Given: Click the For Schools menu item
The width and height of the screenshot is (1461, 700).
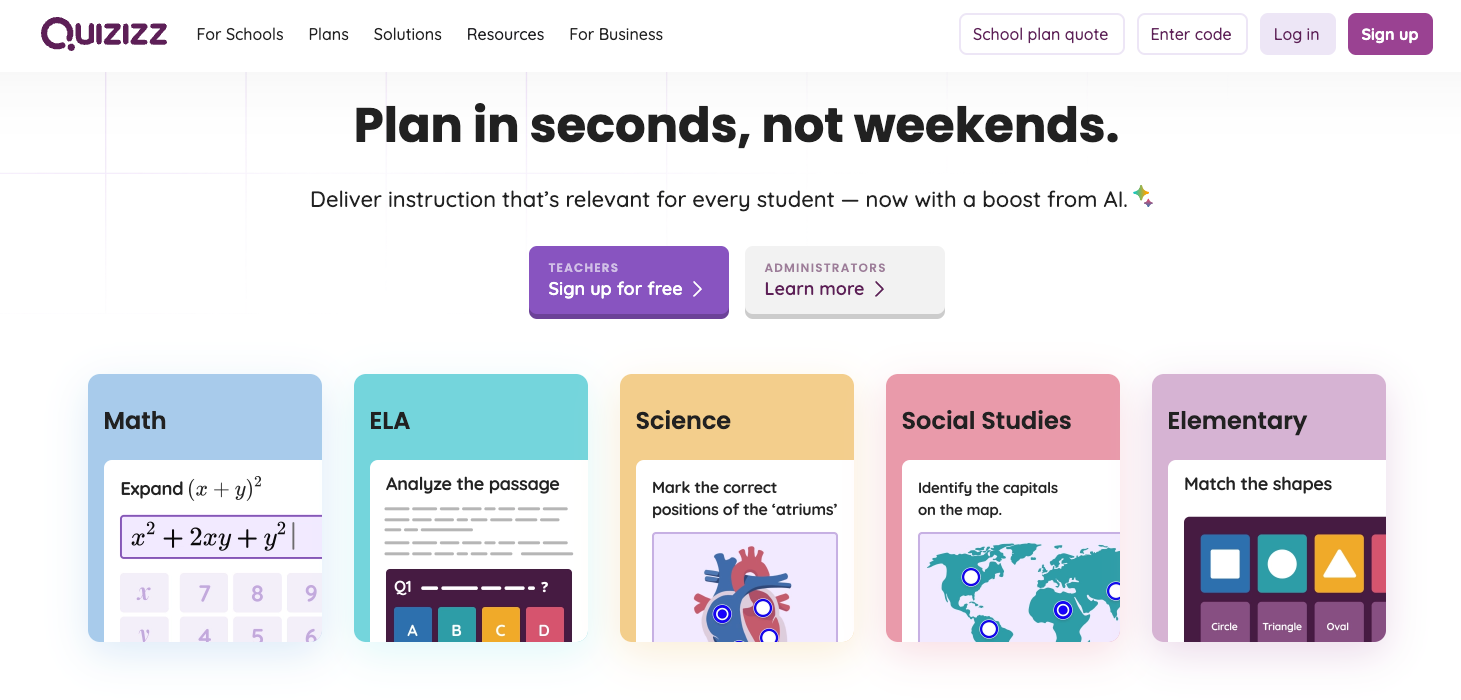Looking at the screenshot, I should coord(239,34).
